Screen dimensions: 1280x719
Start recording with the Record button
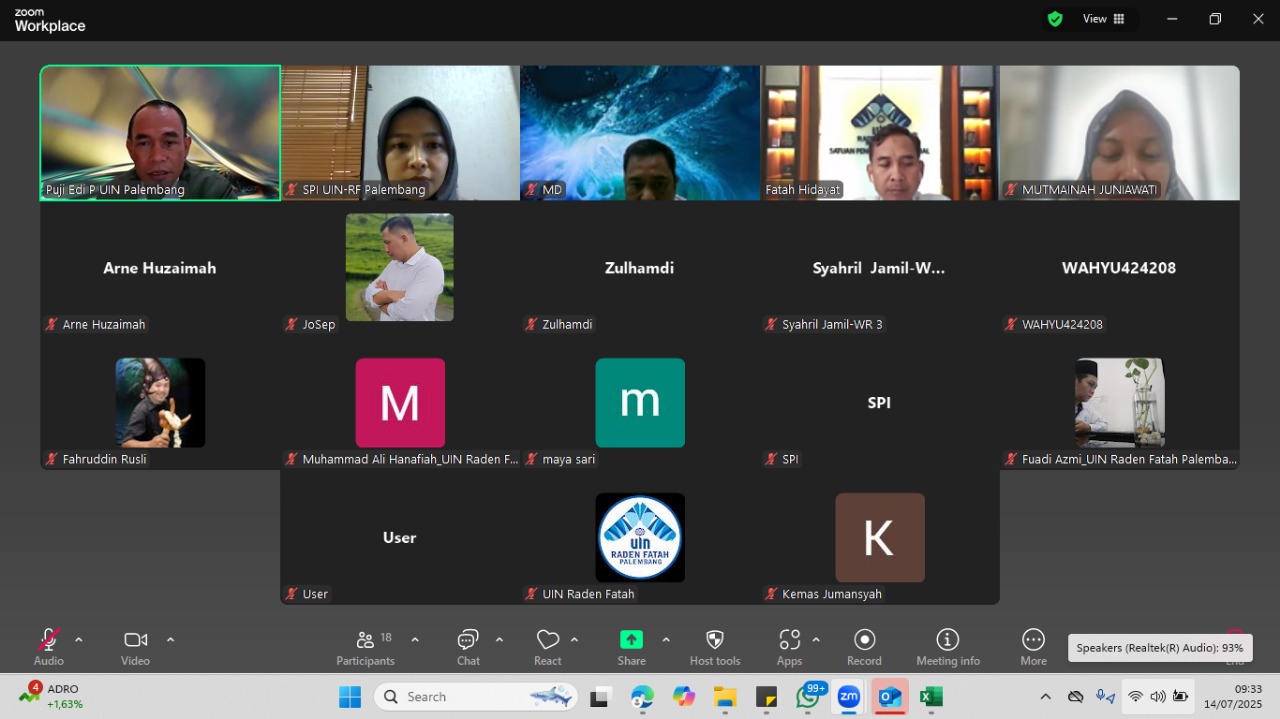865,646
